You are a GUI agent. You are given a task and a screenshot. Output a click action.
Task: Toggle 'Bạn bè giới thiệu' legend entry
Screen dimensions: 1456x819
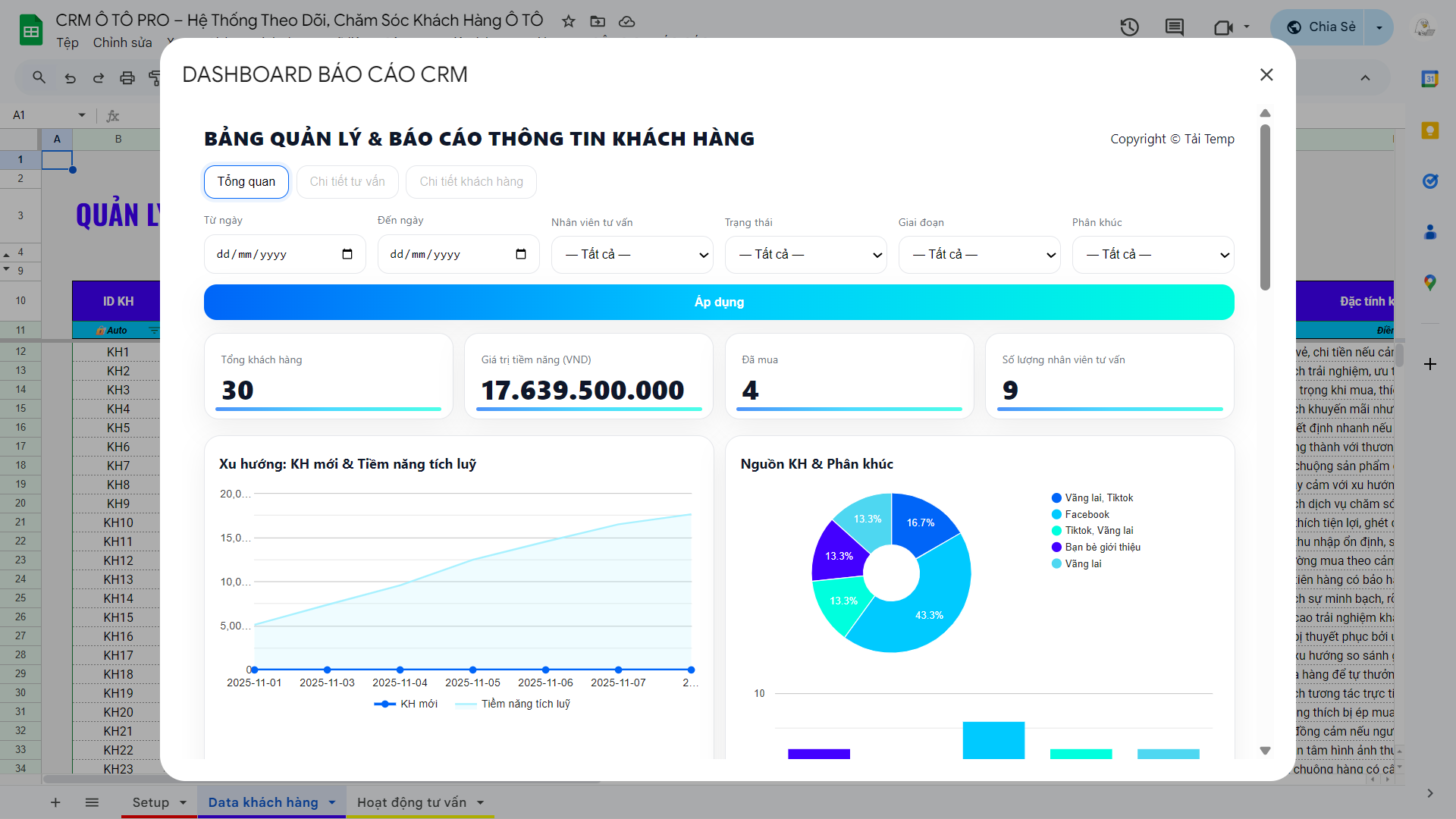(1101, 547)
